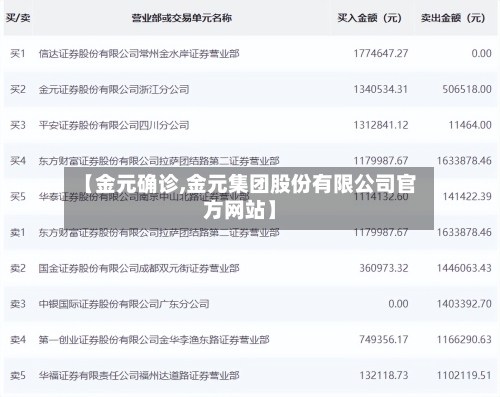Click buy amount 1340534.31
The image size is (500, 397).
click(x=381, y=89)
